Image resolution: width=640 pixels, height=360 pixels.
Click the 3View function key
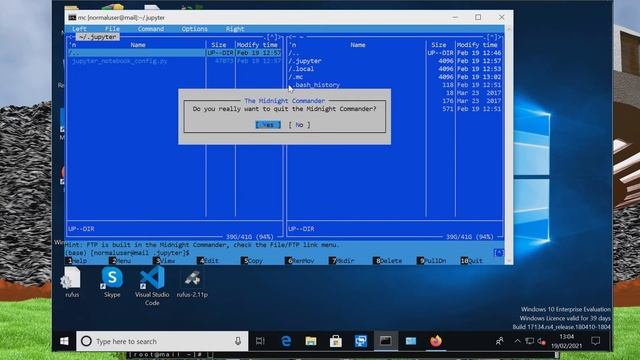pos(165,260)
